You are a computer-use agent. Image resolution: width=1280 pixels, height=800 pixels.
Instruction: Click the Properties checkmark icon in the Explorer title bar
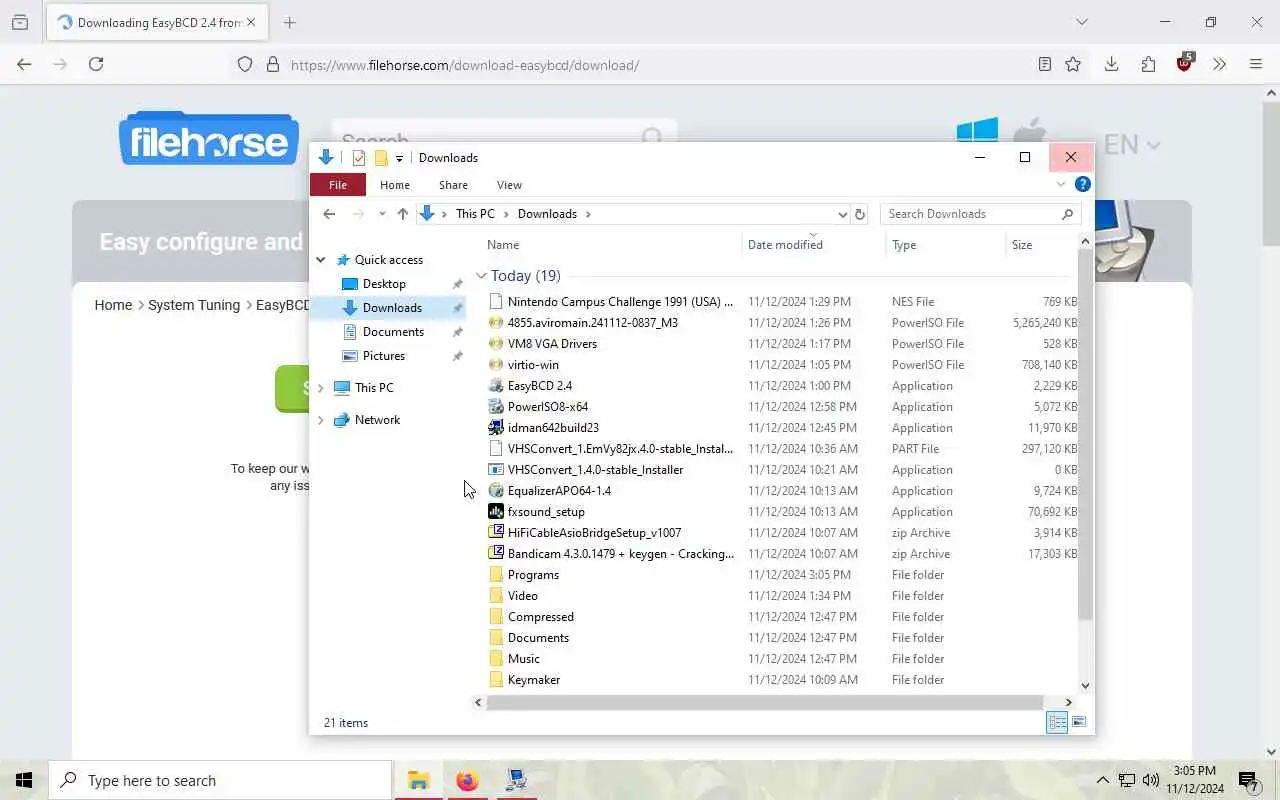point(359,158)
